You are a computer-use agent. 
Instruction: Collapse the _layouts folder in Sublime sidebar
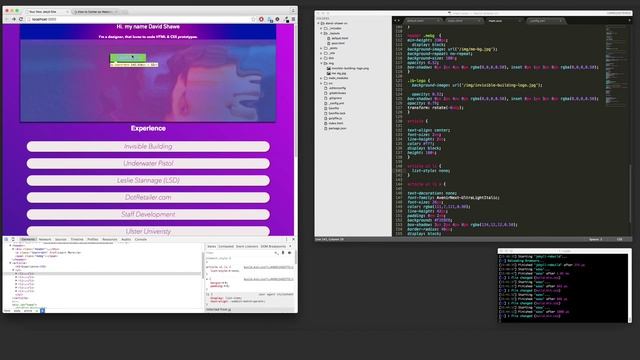coord(321,33)
